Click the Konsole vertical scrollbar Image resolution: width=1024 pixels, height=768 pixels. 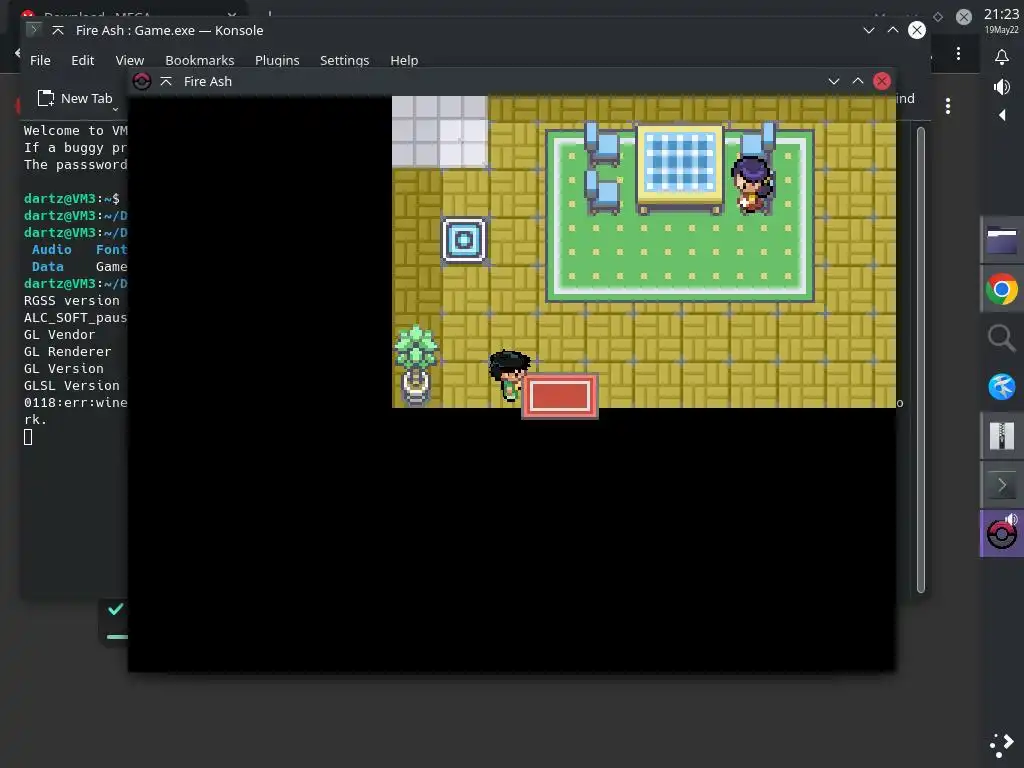[x=921, y=359]
